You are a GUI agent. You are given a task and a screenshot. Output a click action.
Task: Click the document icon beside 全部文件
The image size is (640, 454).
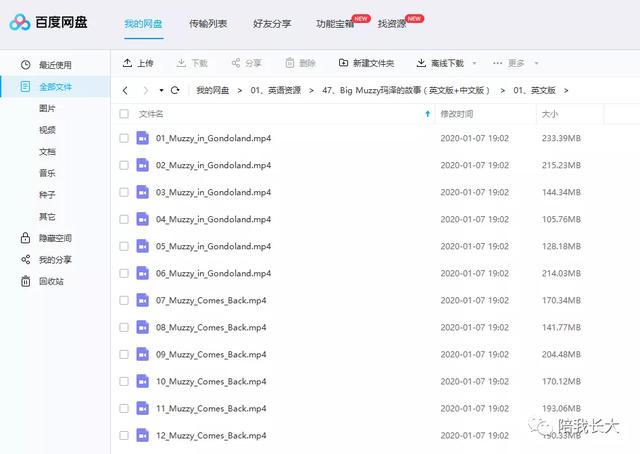tap(25, 86)
